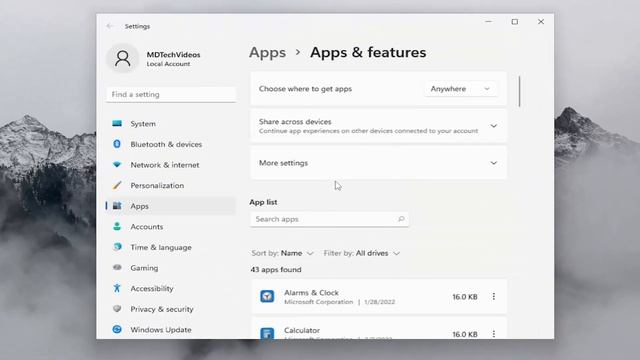Click the Windows Update sync icon

point(117,329)
